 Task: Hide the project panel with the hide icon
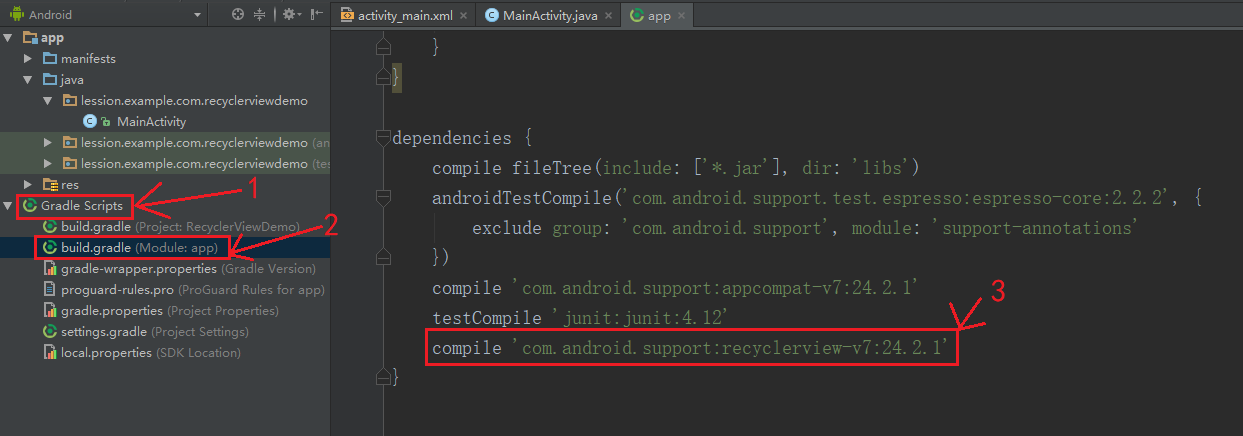pos(317,14)
